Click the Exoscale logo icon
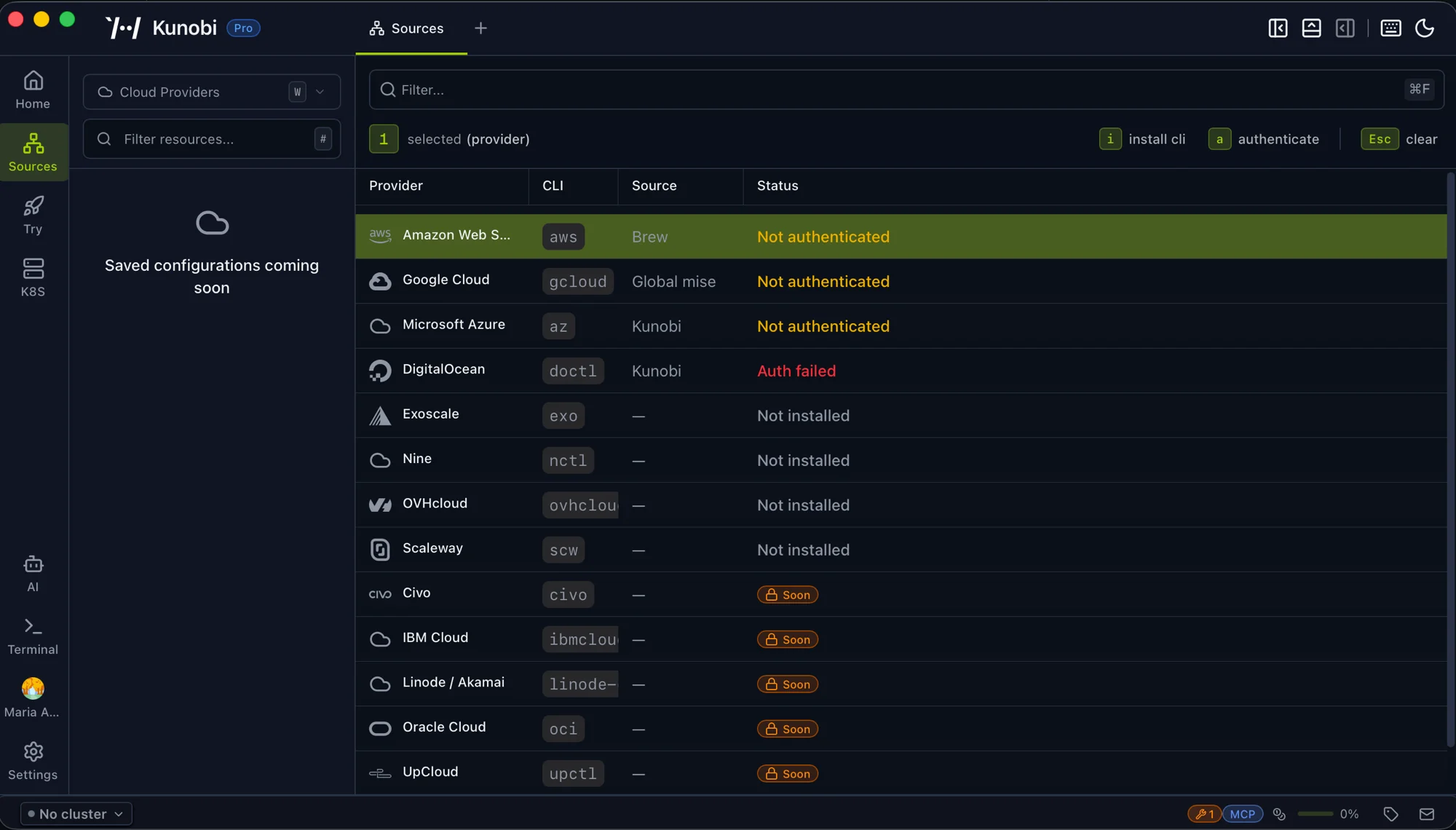The width and height of the screenshot is (1456, 830). (380, 416)
